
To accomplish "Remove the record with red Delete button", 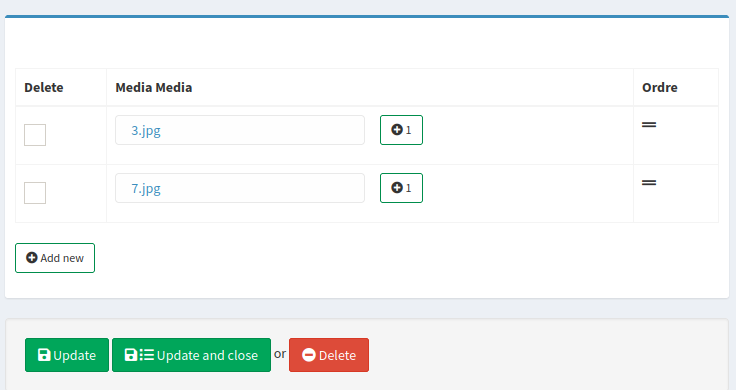I will point(329,355).
